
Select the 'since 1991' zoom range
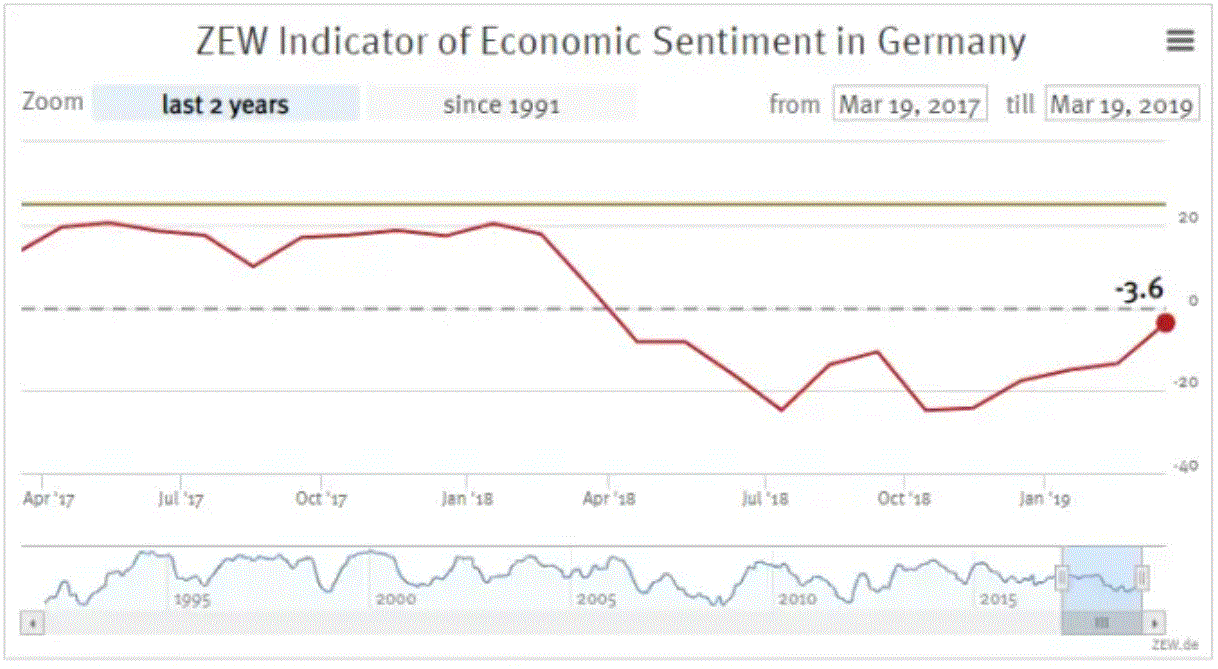[501, 104]
